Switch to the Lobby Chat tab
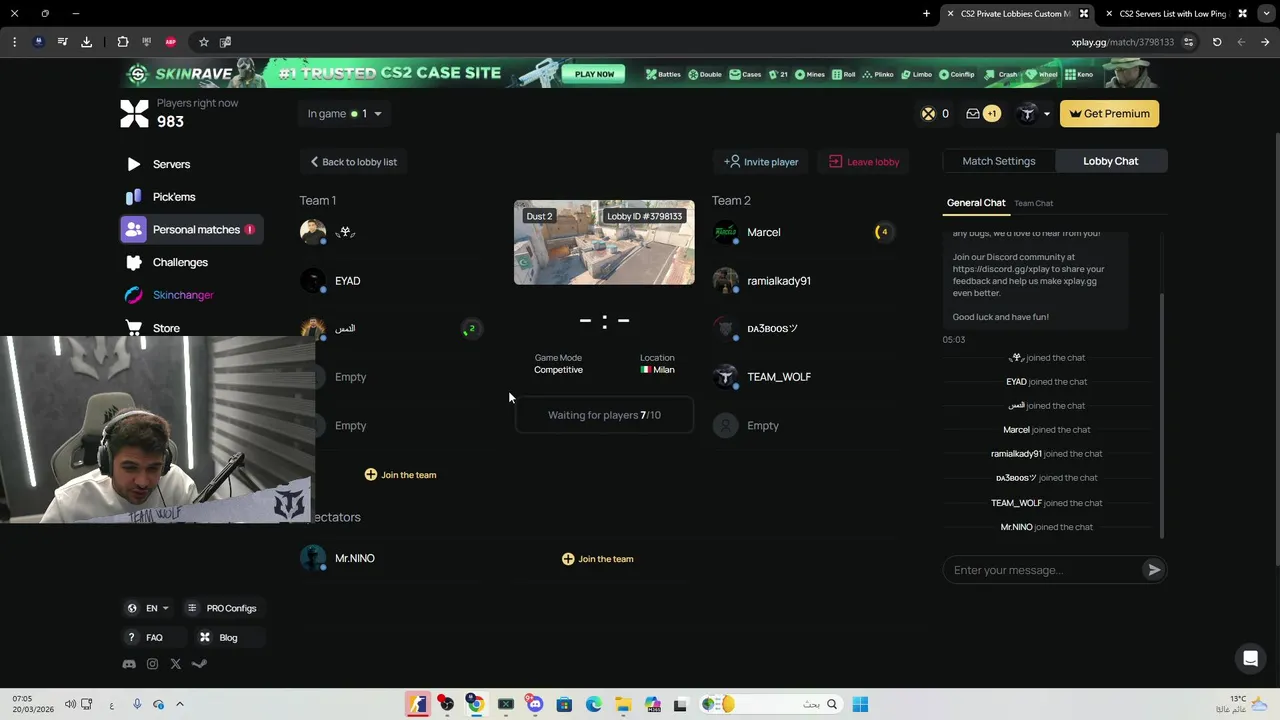This screenshot has height=720, width=1280. [1110, 161]
